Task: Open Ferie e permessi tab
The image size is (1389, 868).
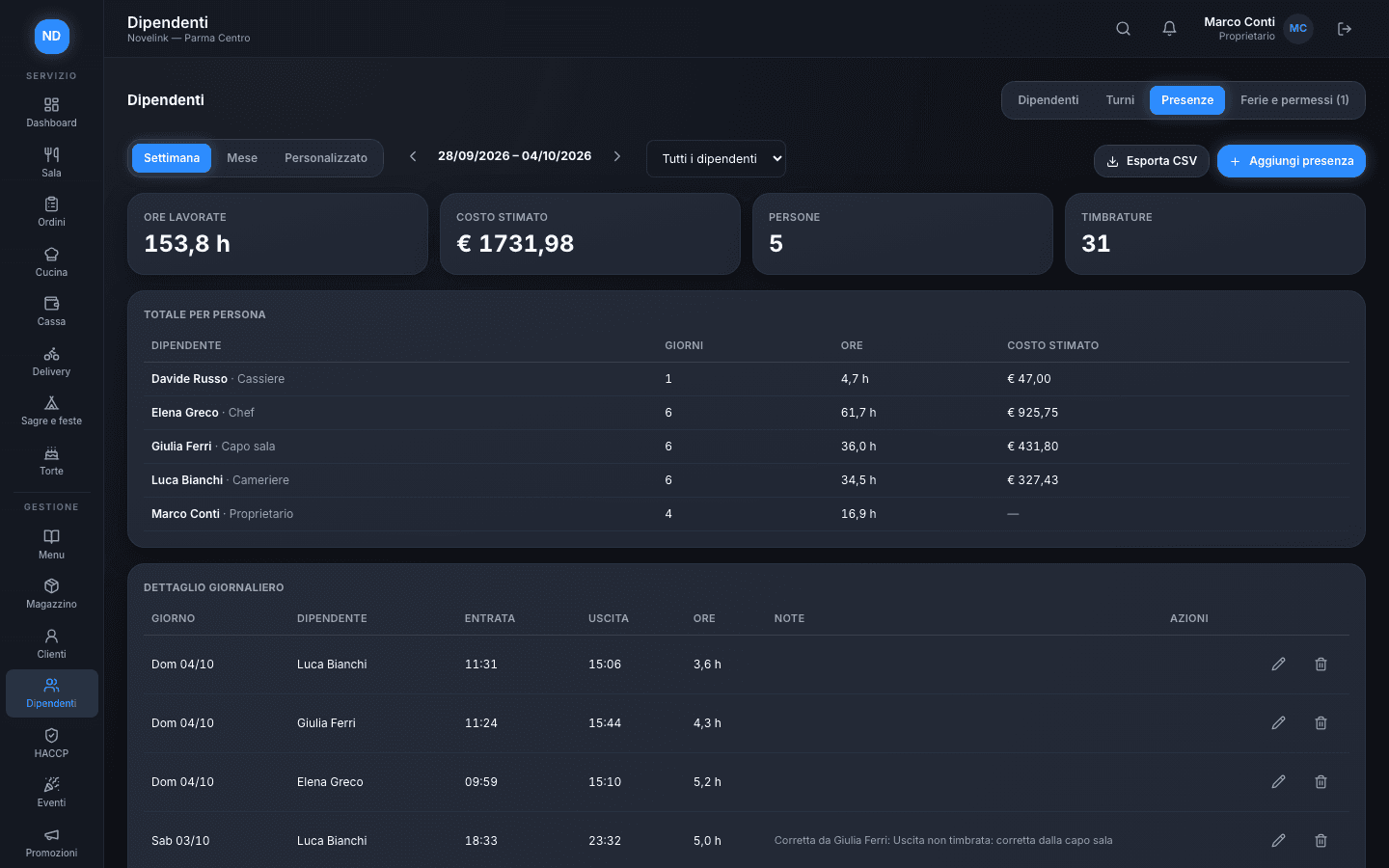Action: coord(1294,100)
